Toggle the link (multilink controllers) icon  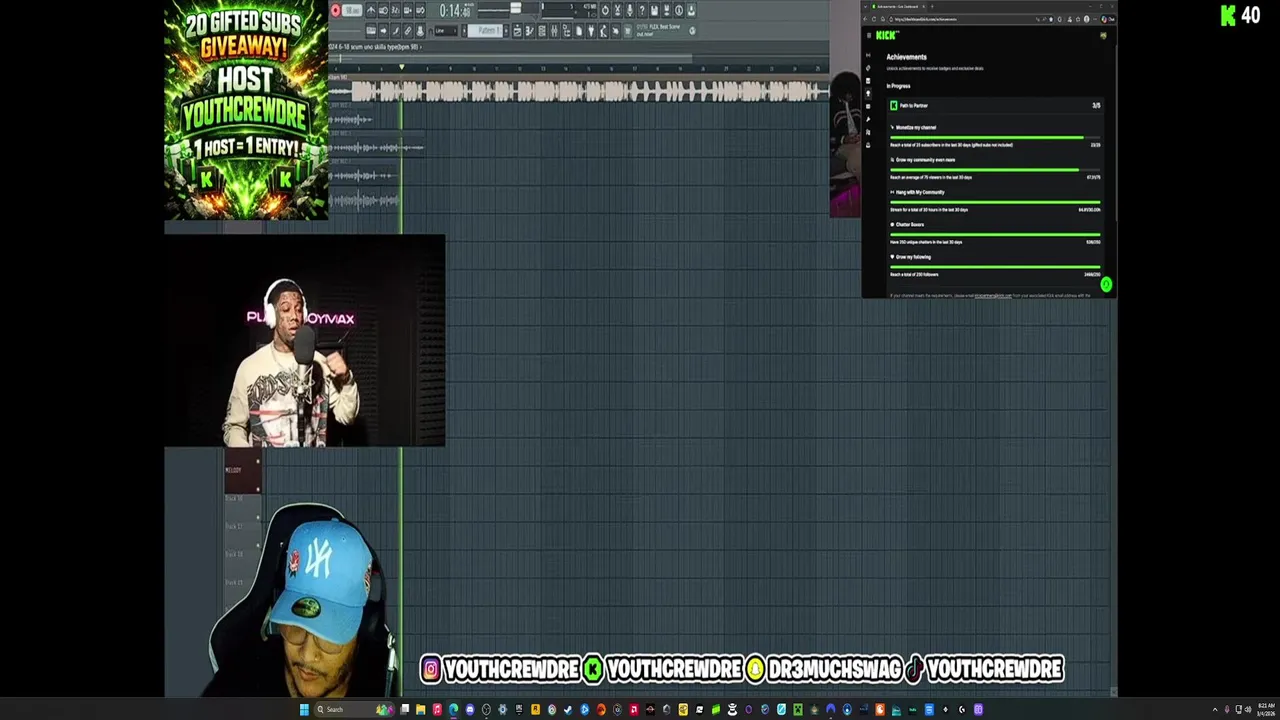(408, 30)
